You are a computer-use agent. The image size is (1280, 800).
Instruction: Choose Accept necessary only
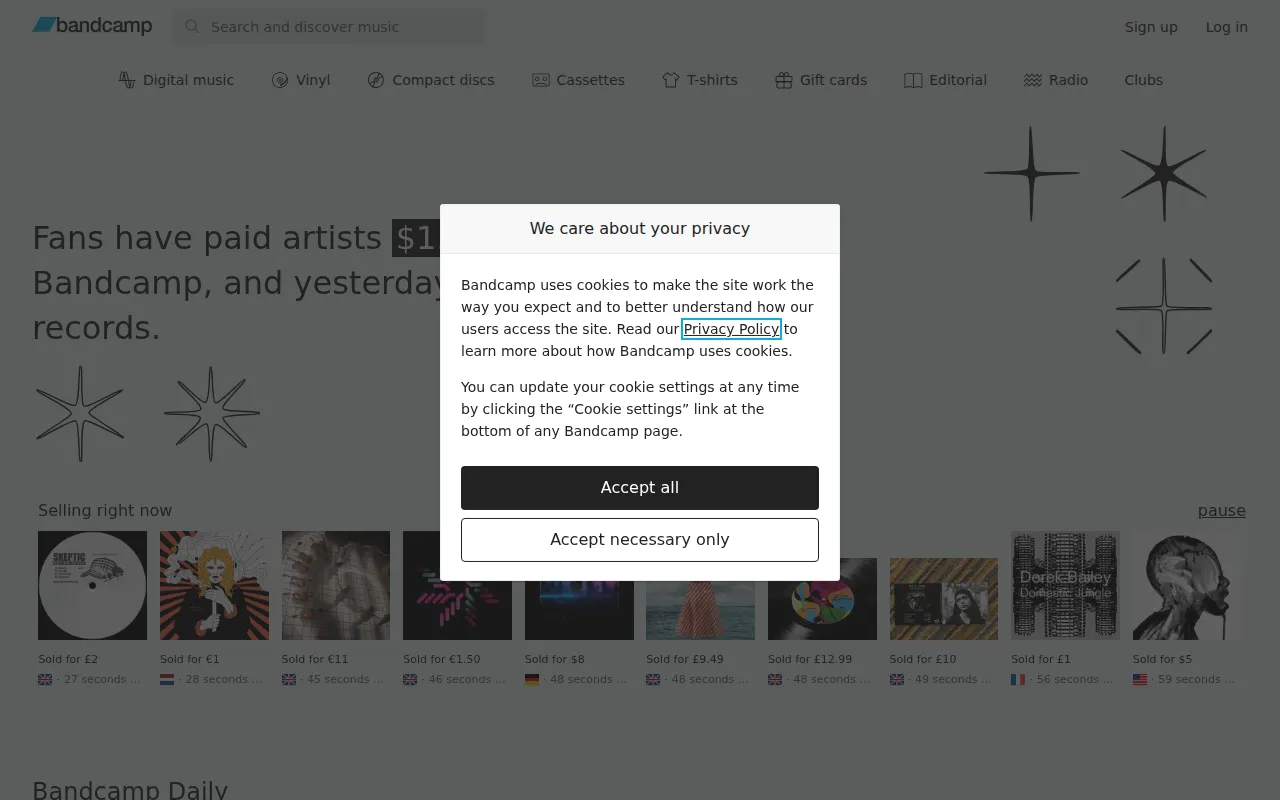tap(640, 539)
